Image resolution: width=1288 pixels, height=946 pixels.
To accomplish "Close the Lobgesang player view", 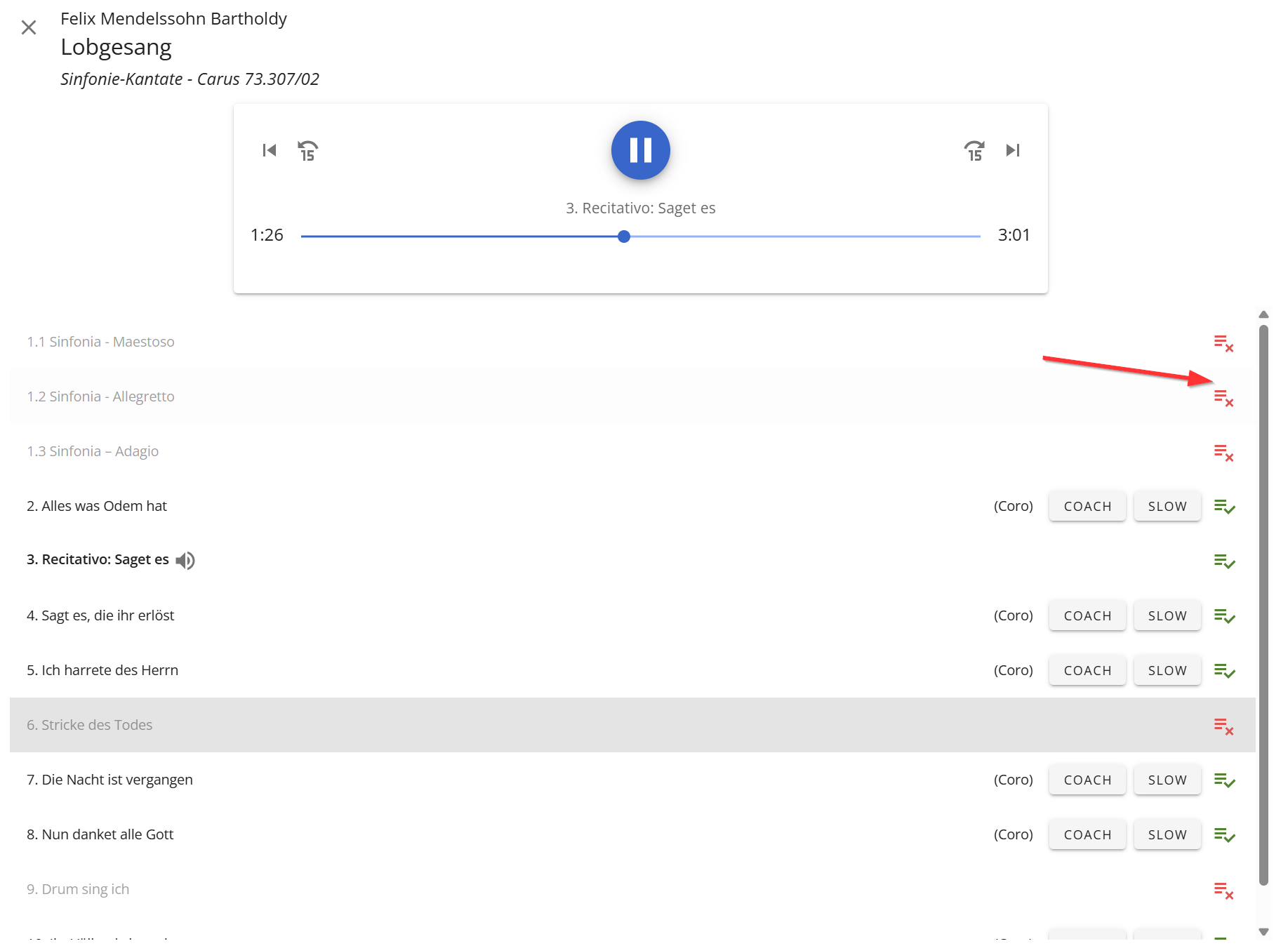I will [29, 27].
